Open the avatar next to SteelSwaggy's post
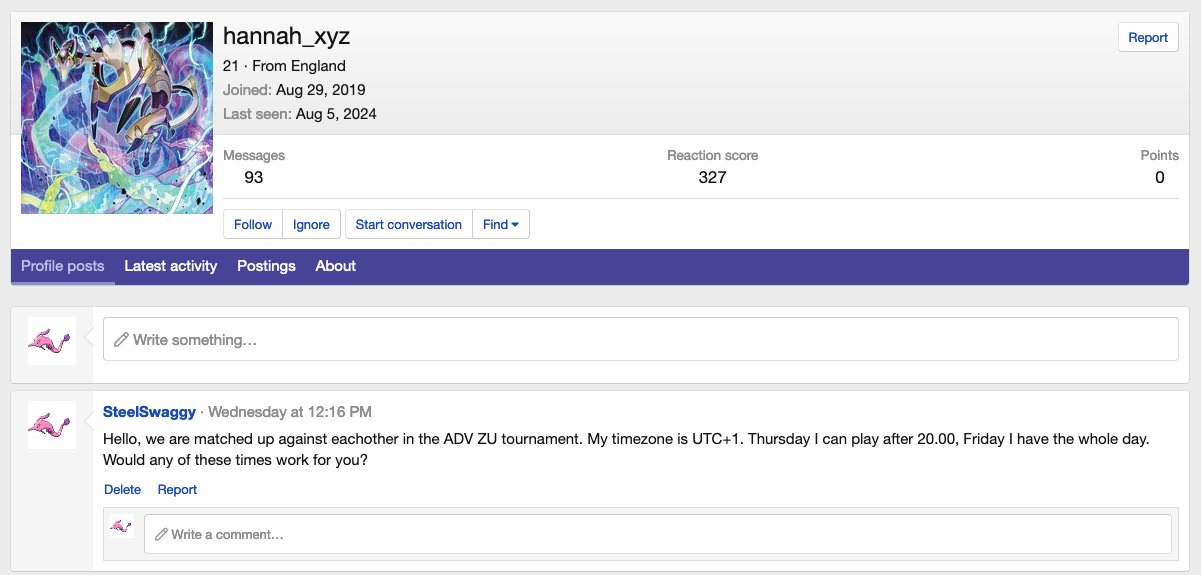The width and height of the screenshot is (1201, 575). click(52, 425)
